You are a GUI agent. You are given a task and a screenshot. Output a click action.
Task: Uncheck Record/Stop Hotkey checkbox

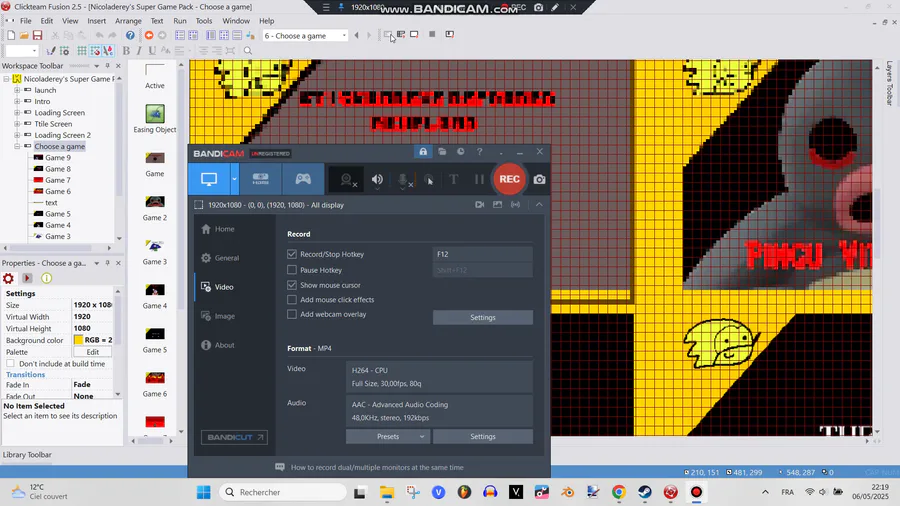point(292,254)
